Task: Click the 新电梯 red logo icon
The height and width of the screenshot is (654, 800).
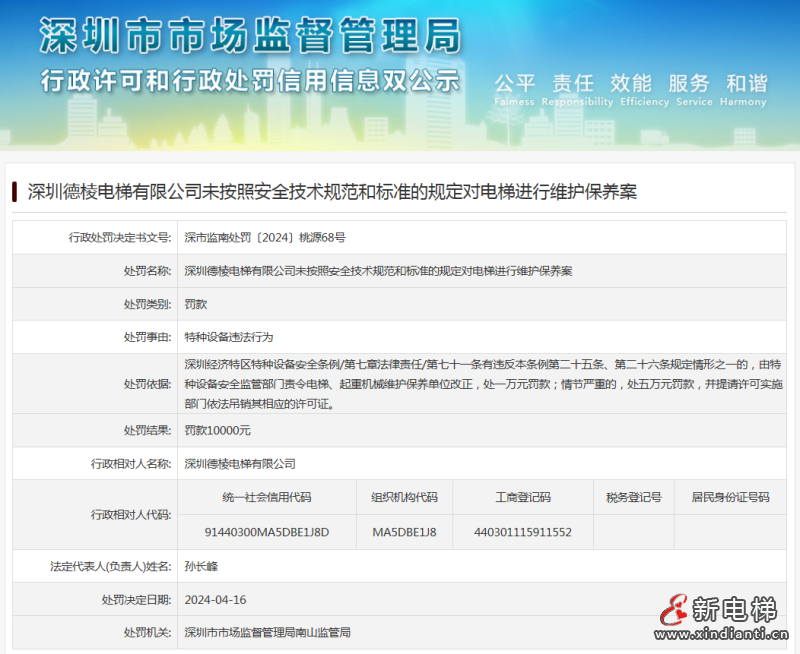Action: click(673, 611)
